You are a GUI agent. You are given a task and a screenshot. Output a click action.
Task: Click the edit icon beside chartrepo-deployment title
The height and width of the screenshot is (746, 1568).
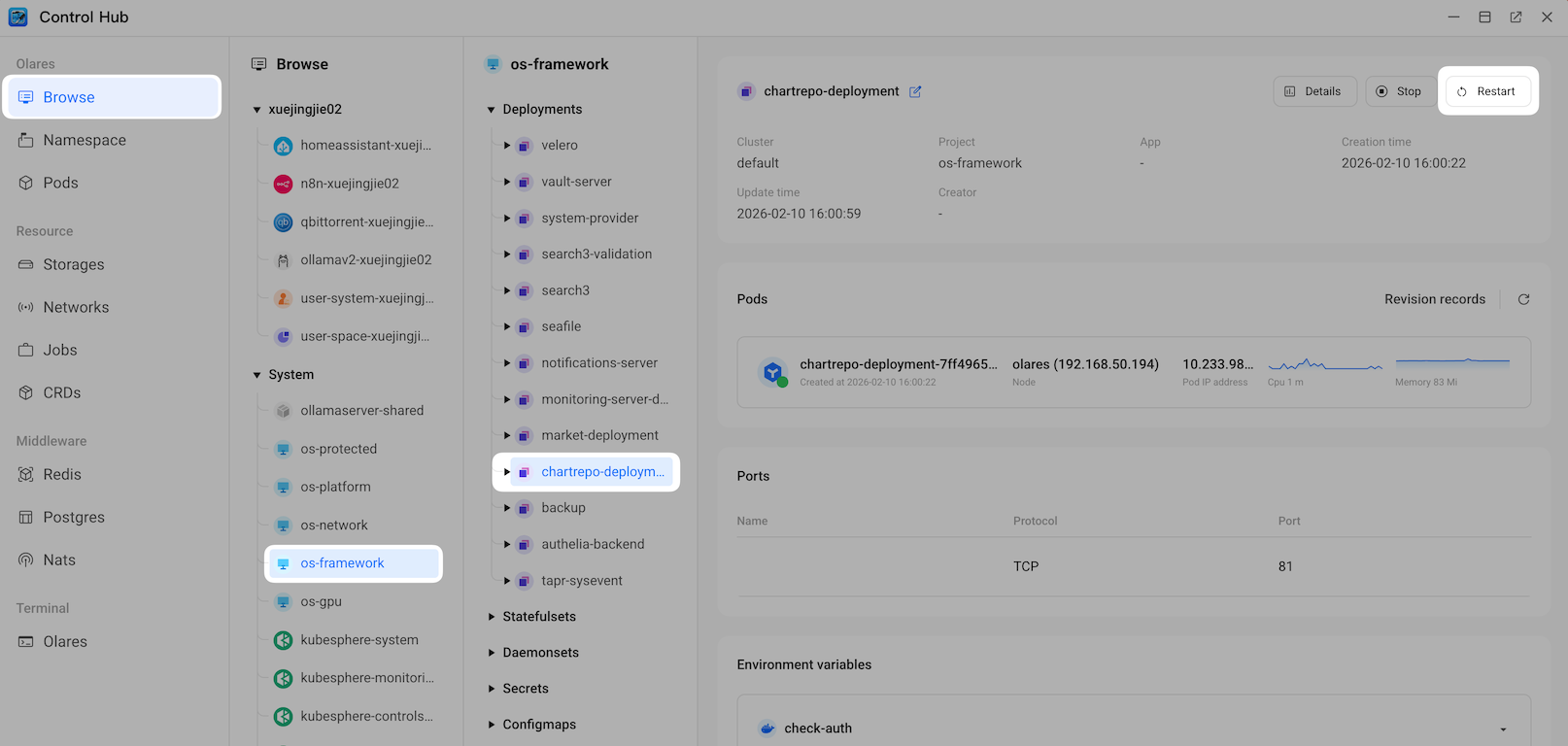915,91
